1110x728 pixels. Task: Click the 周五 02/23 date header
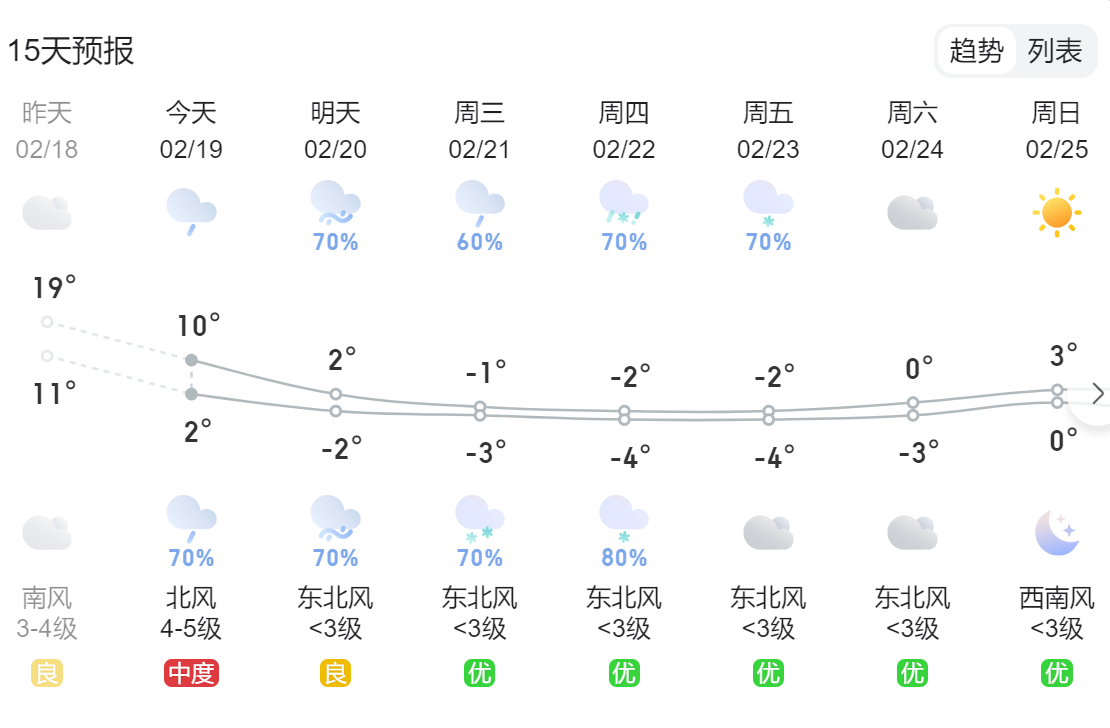[x=765, y=130]
